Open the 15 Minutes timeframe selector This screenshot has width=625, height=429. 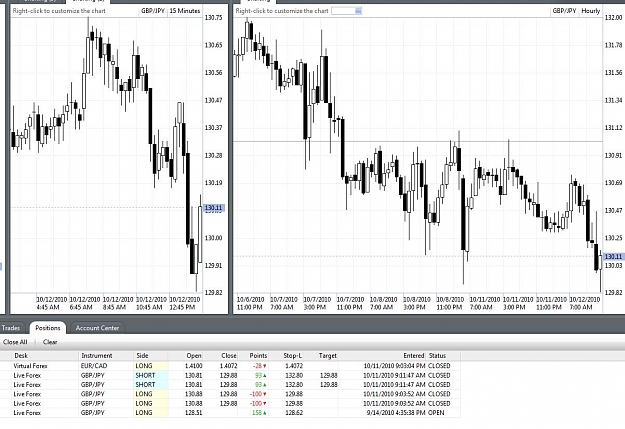pyautogui.click(x=185, y=11)
